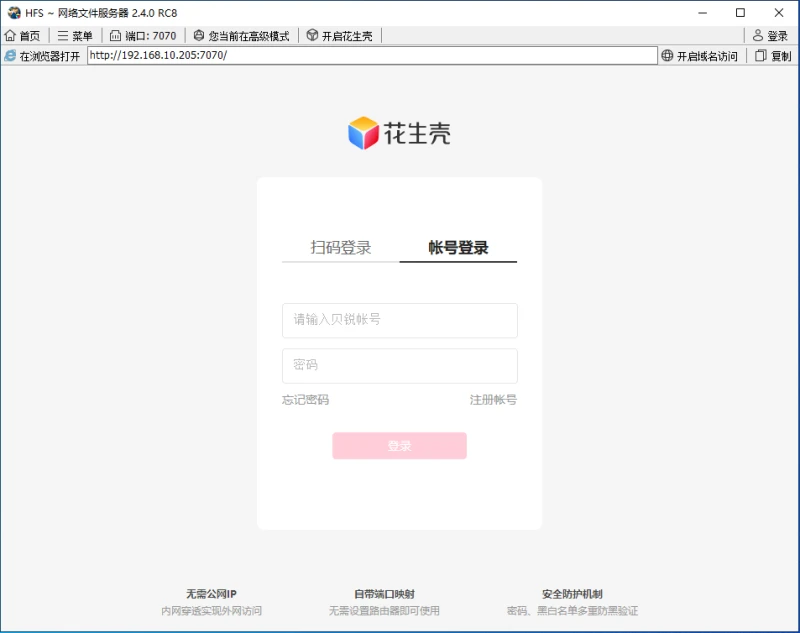This screenshot has height=633, width=800.
Task: Switch to the 扫码登录 tab
Action: [341, 248]
